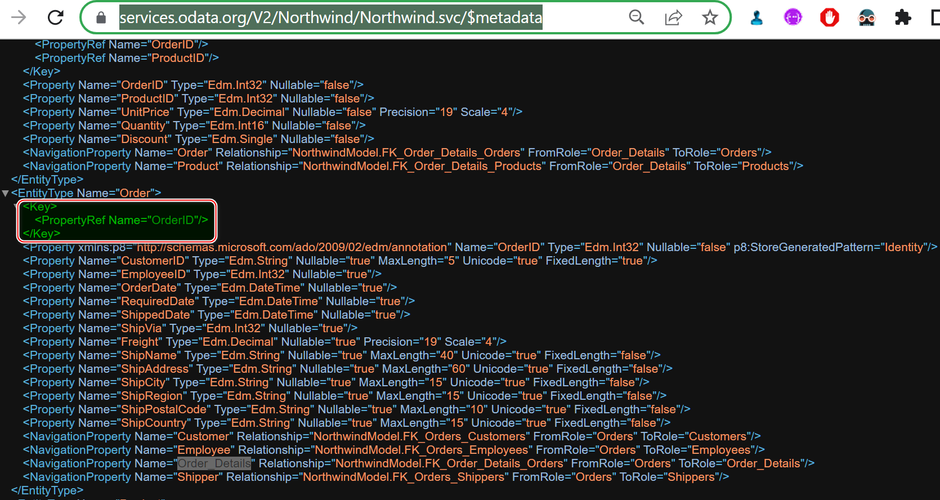Viewport: 940px width, 500px height.
Task: Click the NorthwindModel.FK_Order_Details_Products relationship value
Action: [x=421, y=166]
